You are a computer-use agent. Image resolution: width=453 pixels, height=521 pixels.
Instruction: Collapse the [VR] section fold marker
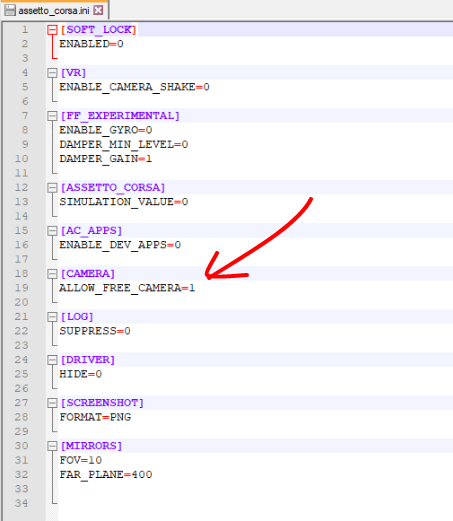pyautogui.click(x=52, y=73)
